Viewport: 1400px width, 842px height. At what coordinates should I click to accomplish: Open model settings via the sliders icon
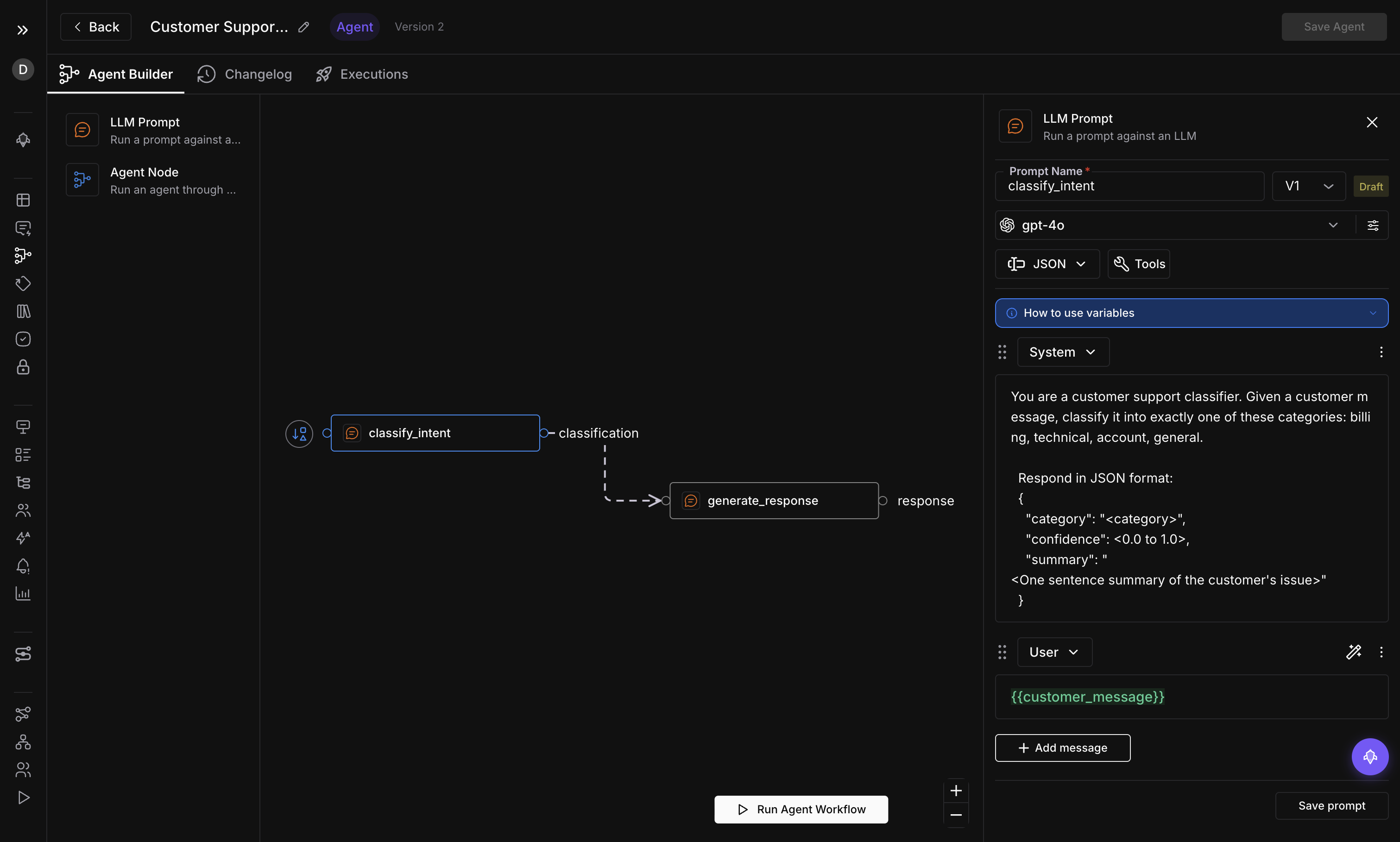click(x=1373, y=225)
